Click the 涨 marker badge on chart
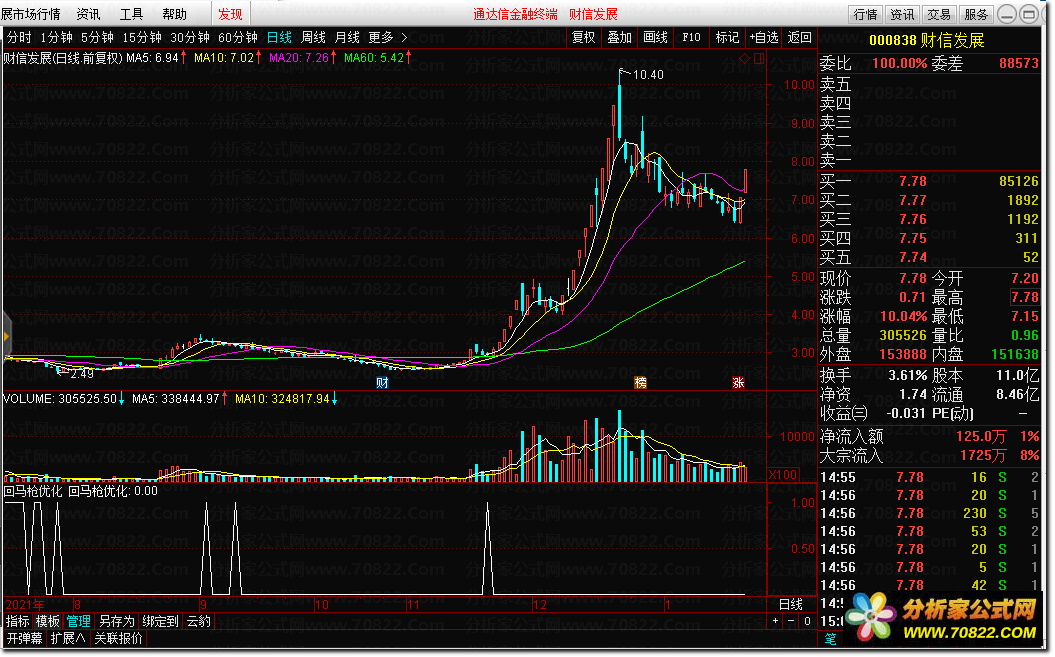The width and height of the screenshot is (1055, 657). pyautogui.click(x=738, y=383)
